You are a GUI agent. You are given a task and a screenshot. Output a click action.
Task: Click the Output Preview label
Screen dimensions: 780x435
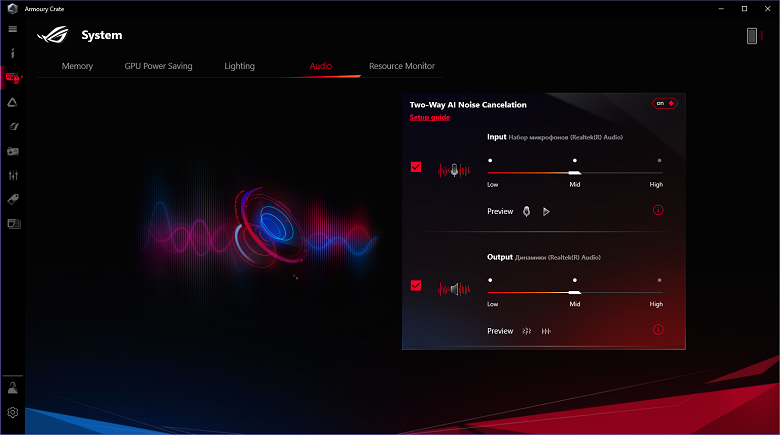(x=500, y=331)
